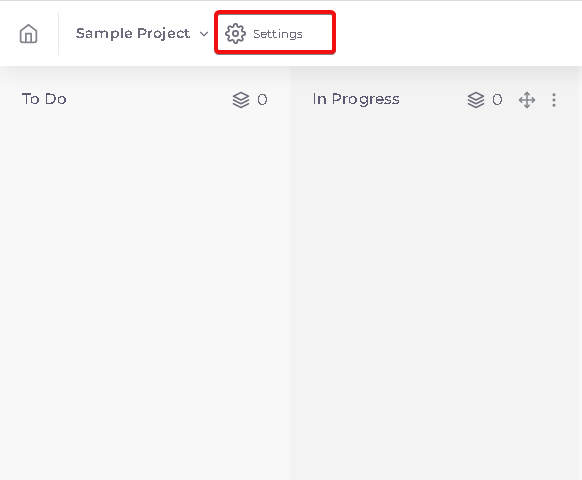Click the letter S in Sample Project
582x480 pixels.
tap(80, 33)
